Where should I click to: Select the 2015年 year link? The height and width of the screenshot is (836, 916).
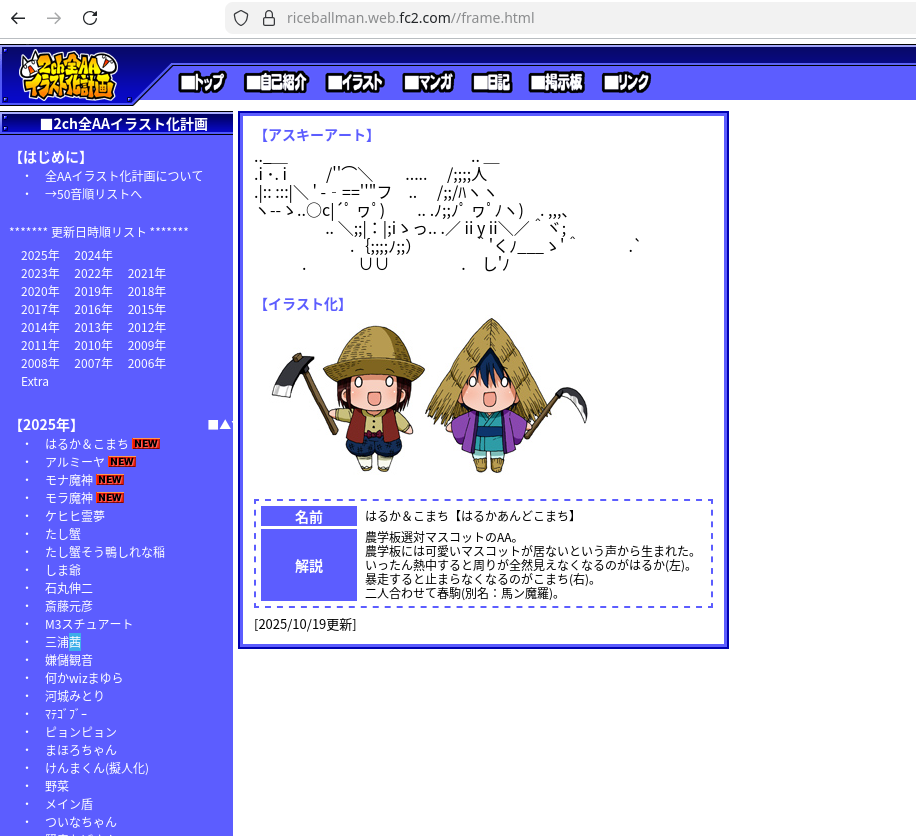tap(147, 310)
